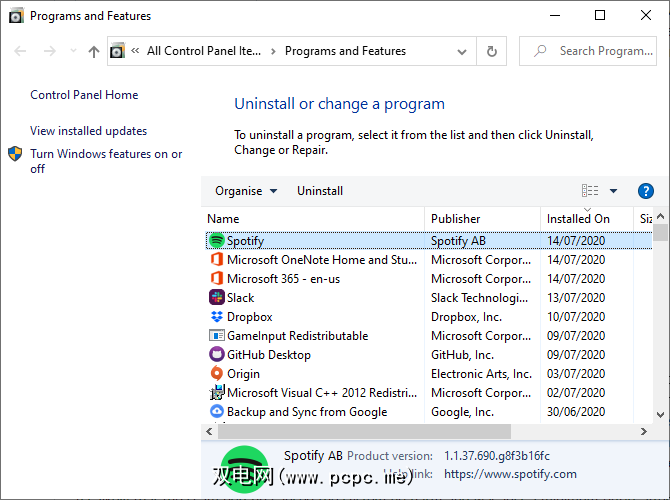The width and height of the screenshot is (670, 500).
Task: Click the GitHub Desktop icon
Action: point(217,354)
